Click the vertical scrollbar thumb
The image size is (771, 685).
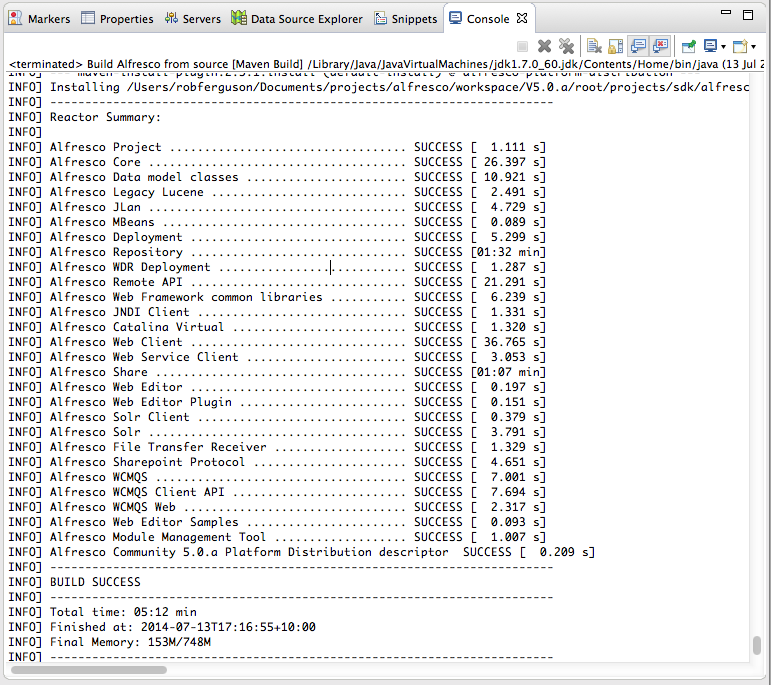pos(757,645)
